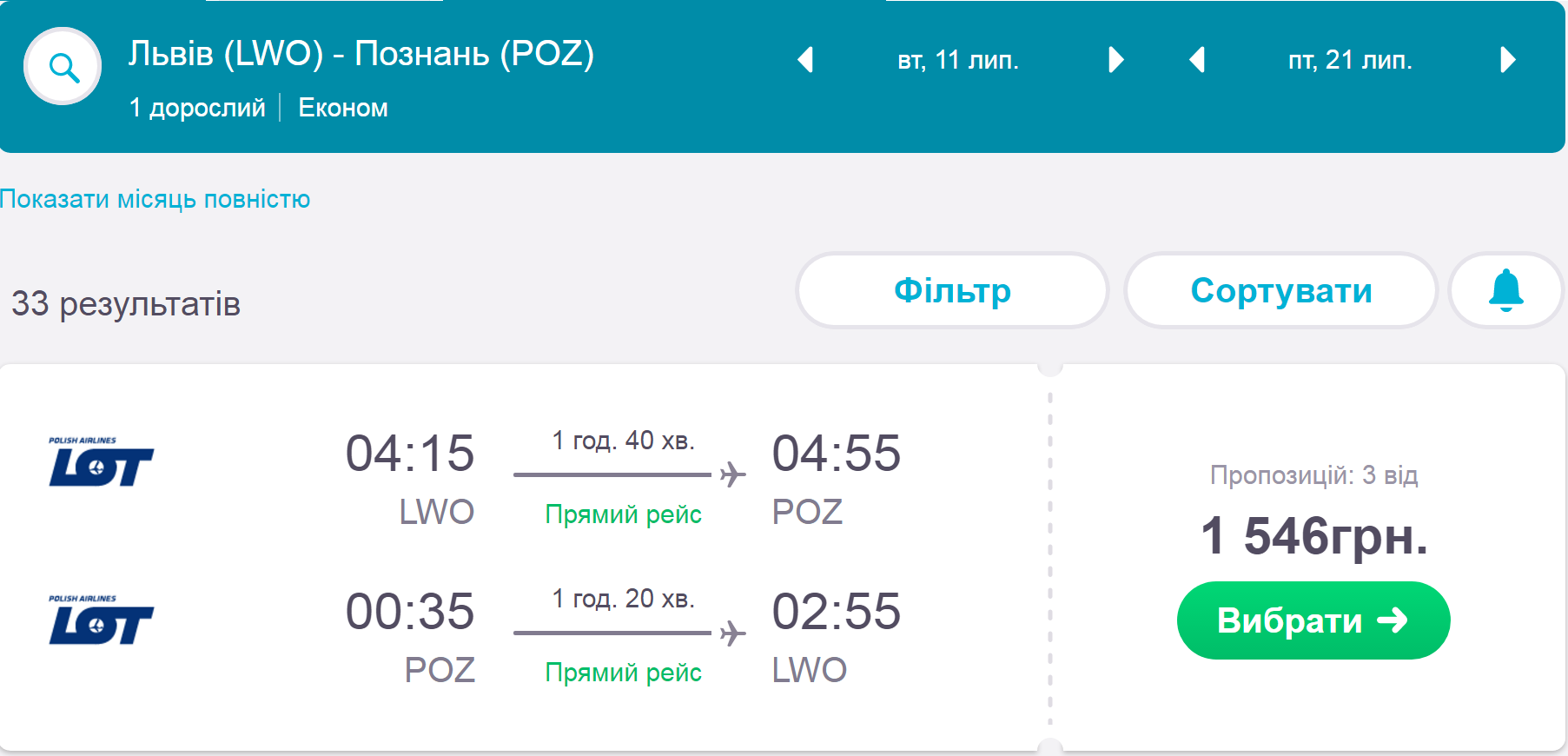Image resolution: width=1568 pixels, height=756 pixels.
Task: Open the Сортувати sorting options
Action: [1280, 290]
